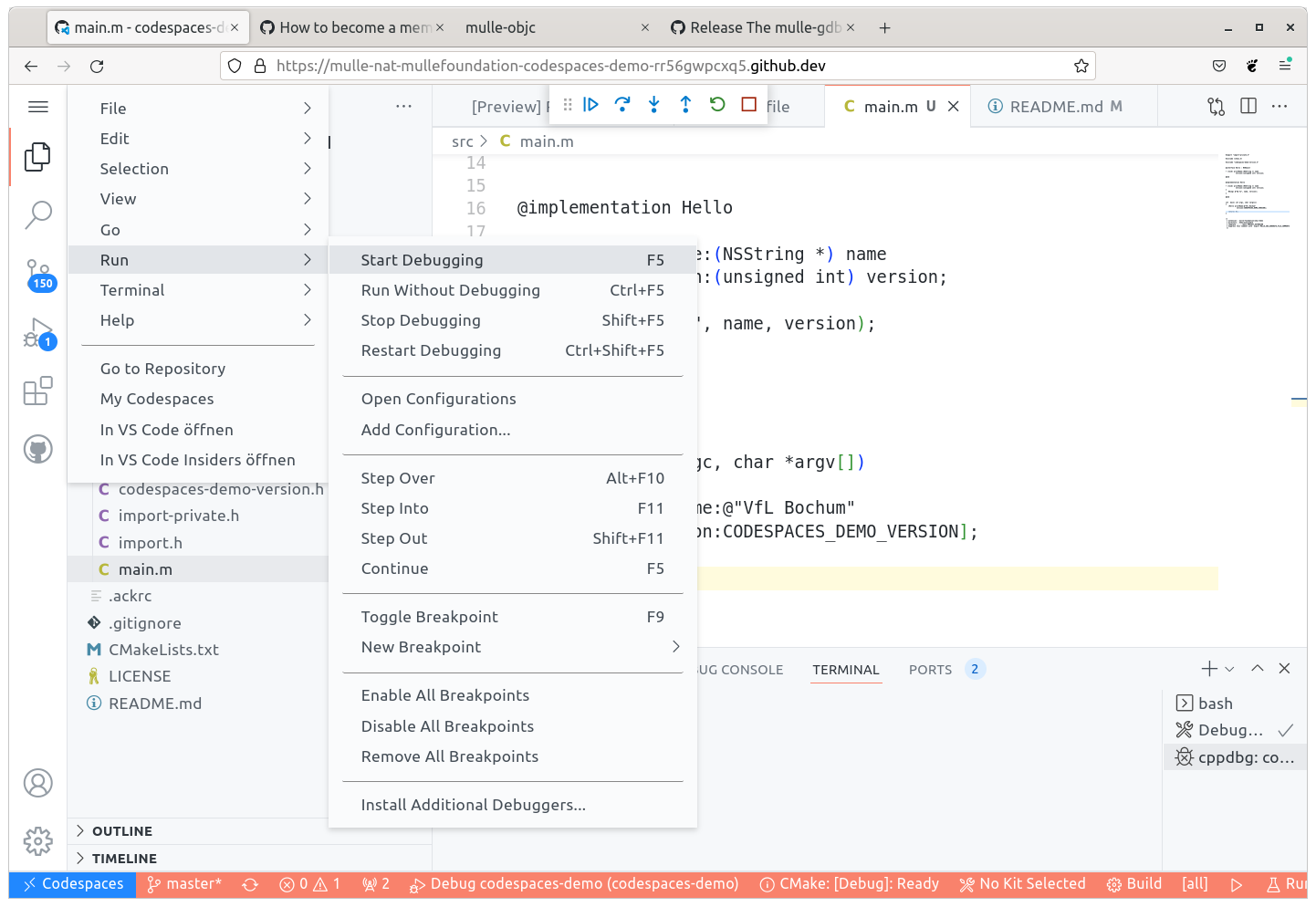Open the Run and Debug view

38,334
